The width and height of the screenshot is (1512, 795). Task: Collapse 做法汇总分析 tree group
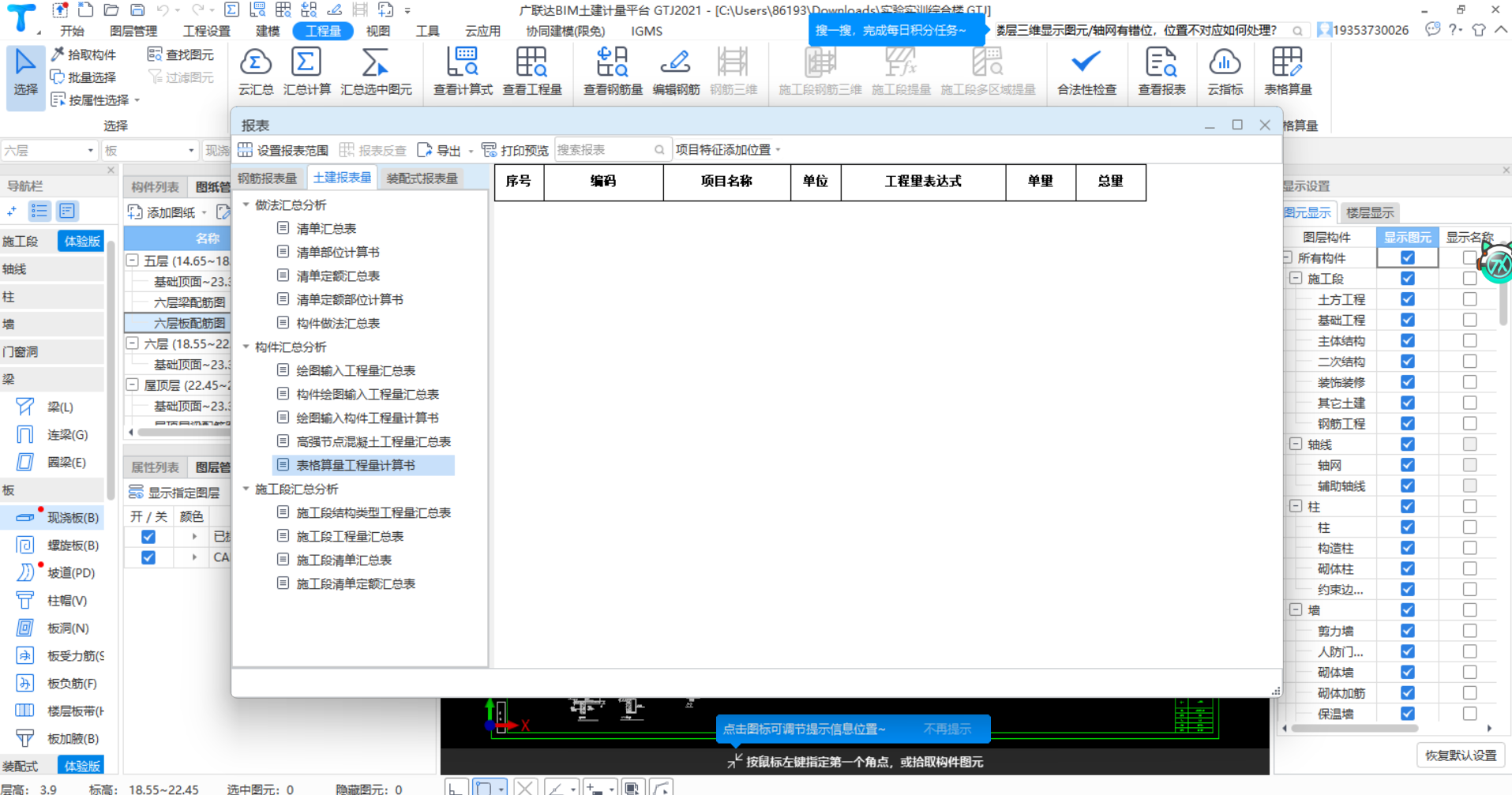coord(246,204)
